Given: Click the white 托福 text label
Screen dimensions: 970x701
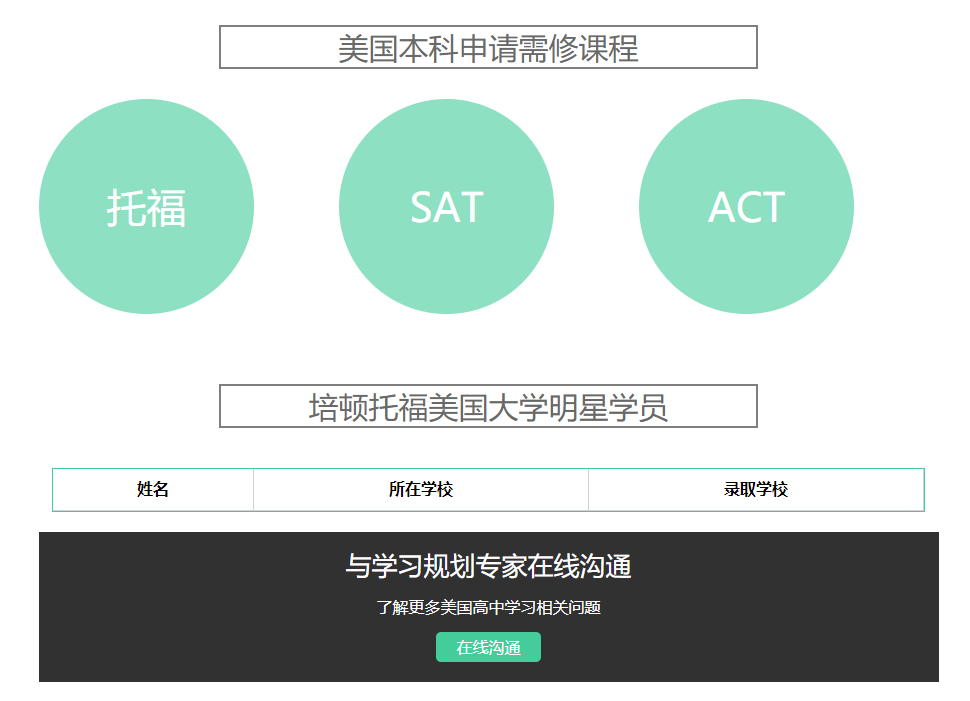Looking at the screenshot, I should (146, 208).
